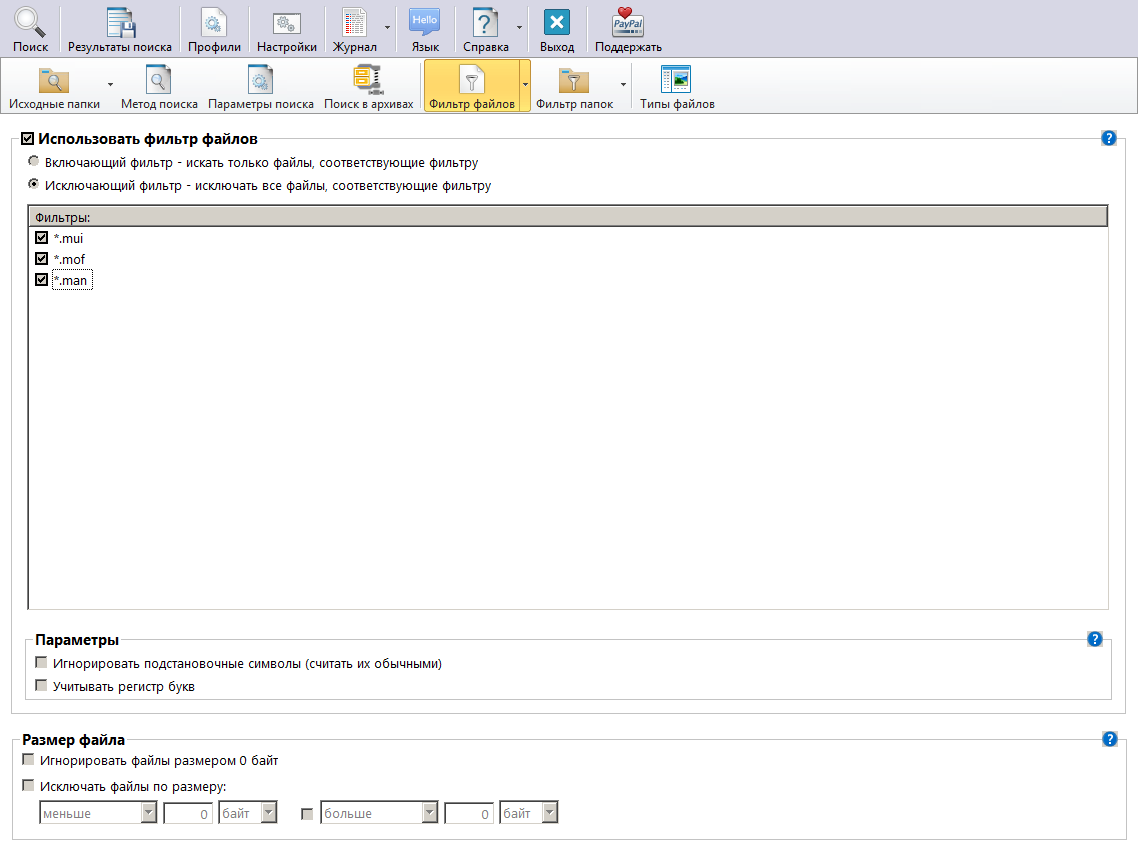Toggle the checkbox before больше combo
Viewport: 1138px width, 855px height.
pos(307,814)
